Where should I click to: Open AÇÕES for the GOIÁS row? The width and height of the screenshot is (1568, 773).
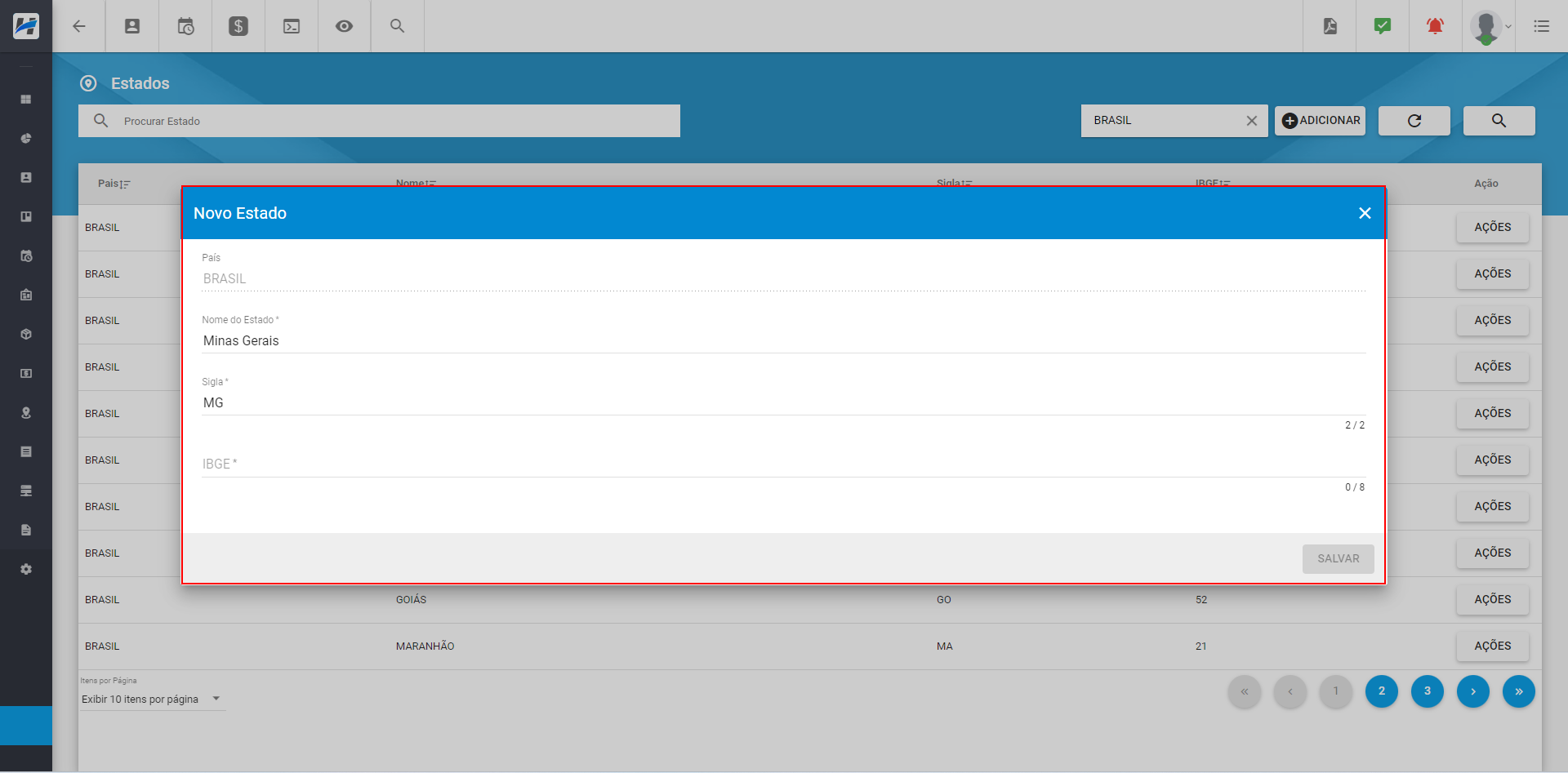(x=1493, y=599)
